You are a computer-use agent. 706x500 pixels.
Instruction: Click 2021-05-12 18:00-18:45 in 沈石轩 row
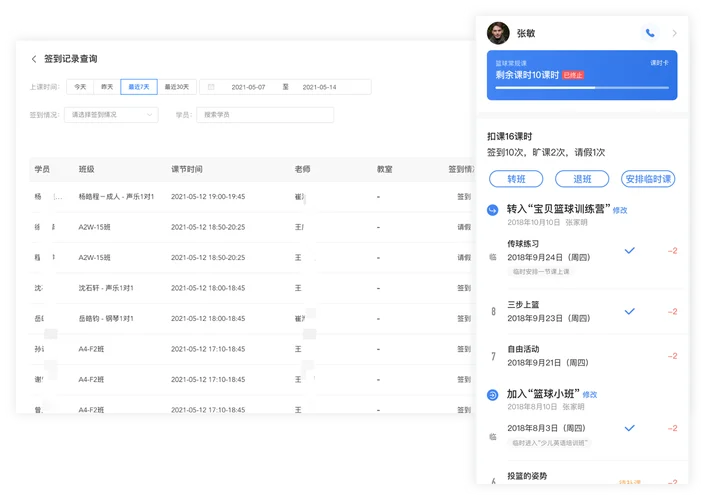[x=208, y=288]
